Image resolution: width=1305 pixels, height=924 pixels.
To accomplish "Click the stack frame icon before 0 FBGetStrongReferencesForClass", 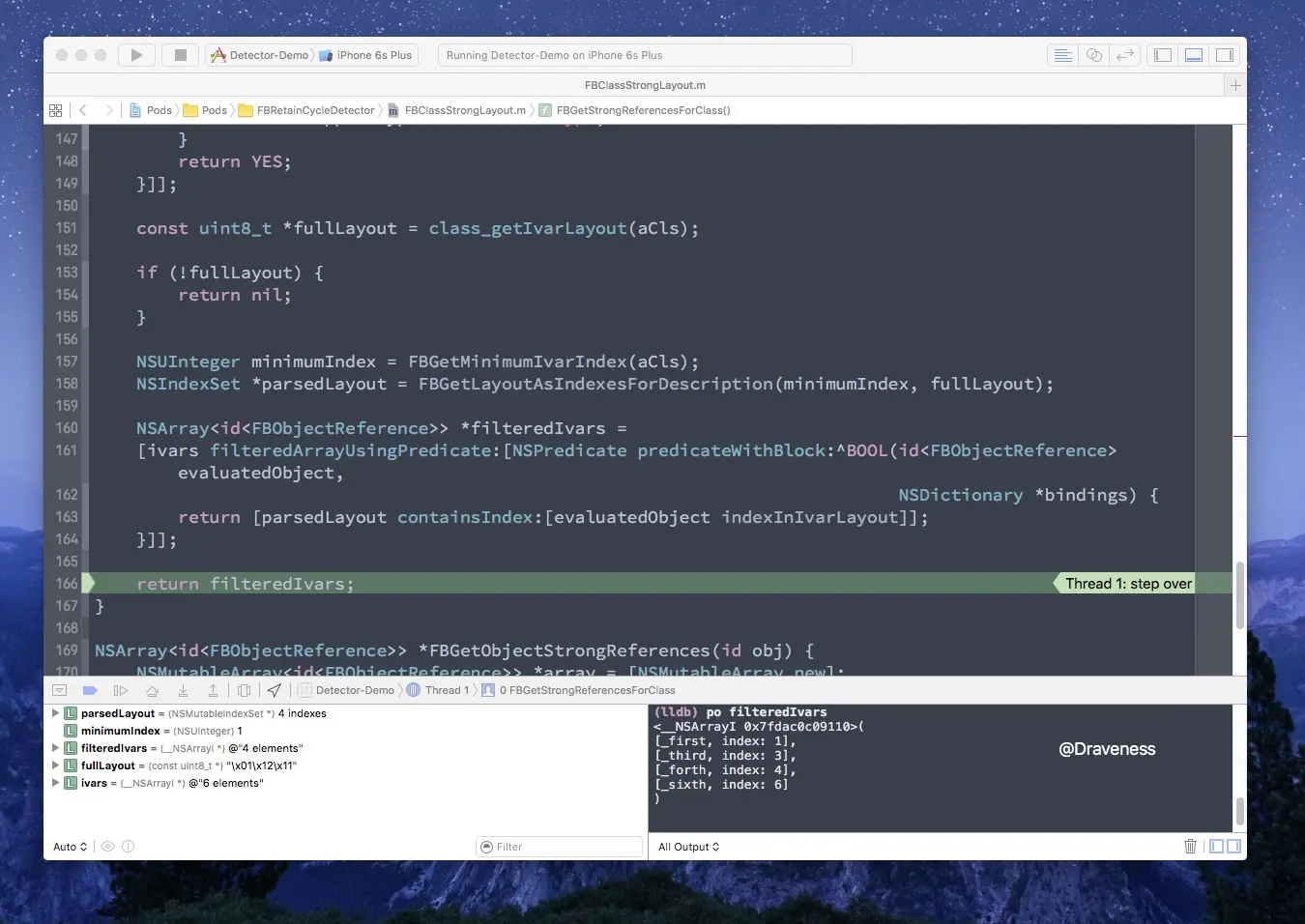I will point(488,690).
